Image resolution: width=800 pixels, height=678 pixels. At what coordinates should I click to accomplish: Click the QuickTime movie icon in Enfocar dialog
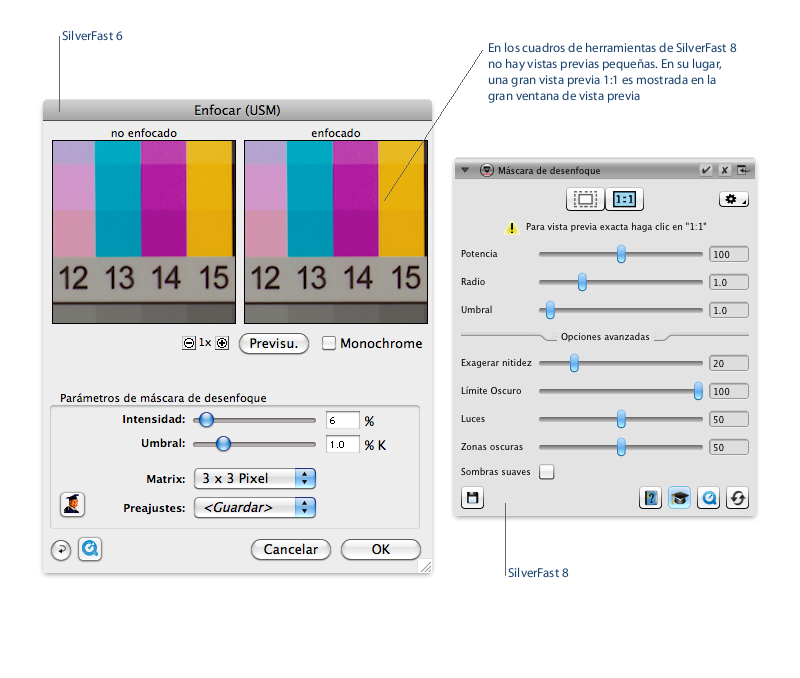(x=90, y=549)
